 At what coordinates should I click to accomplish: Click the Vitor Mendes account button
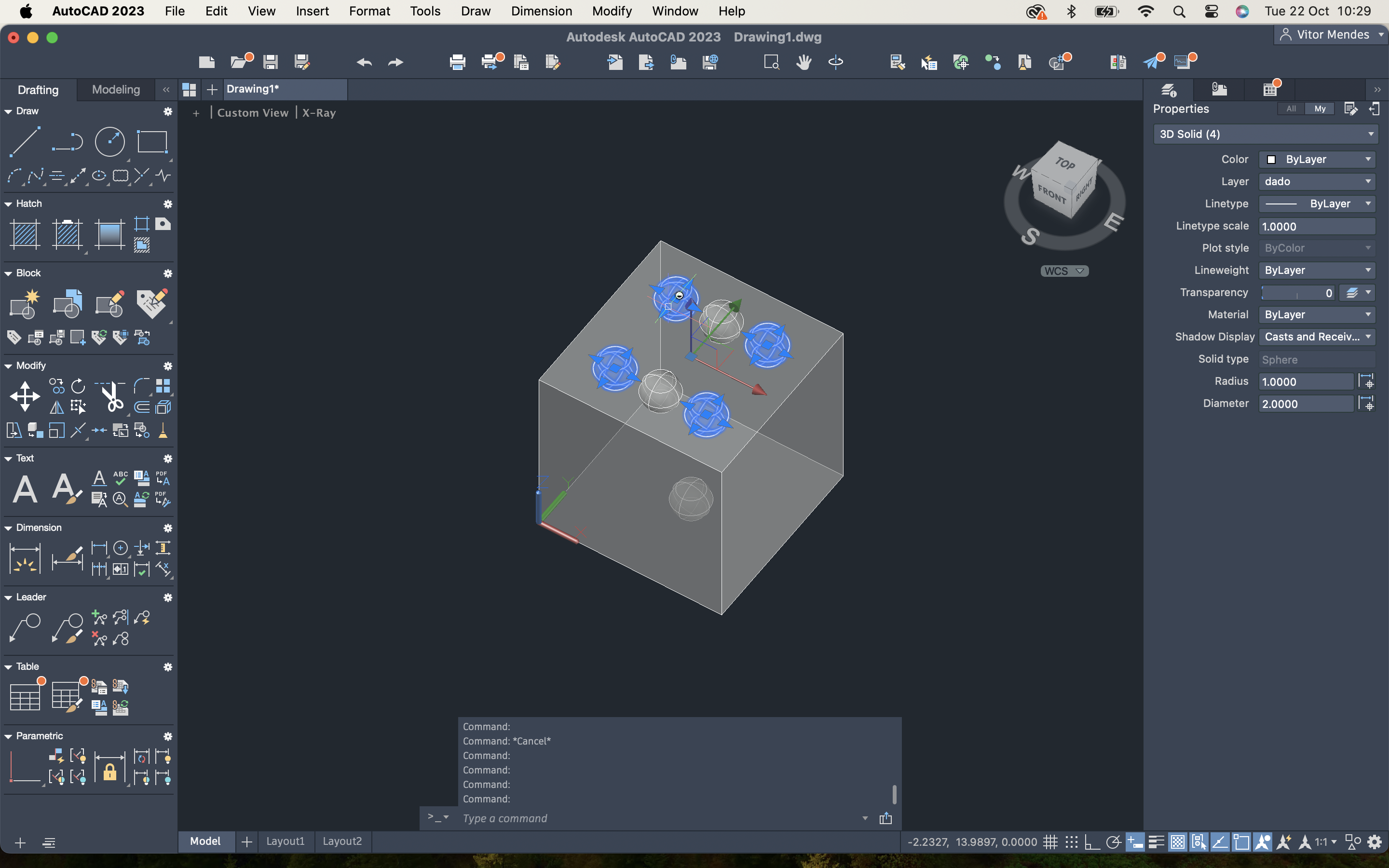click(x=1332, y=34)
